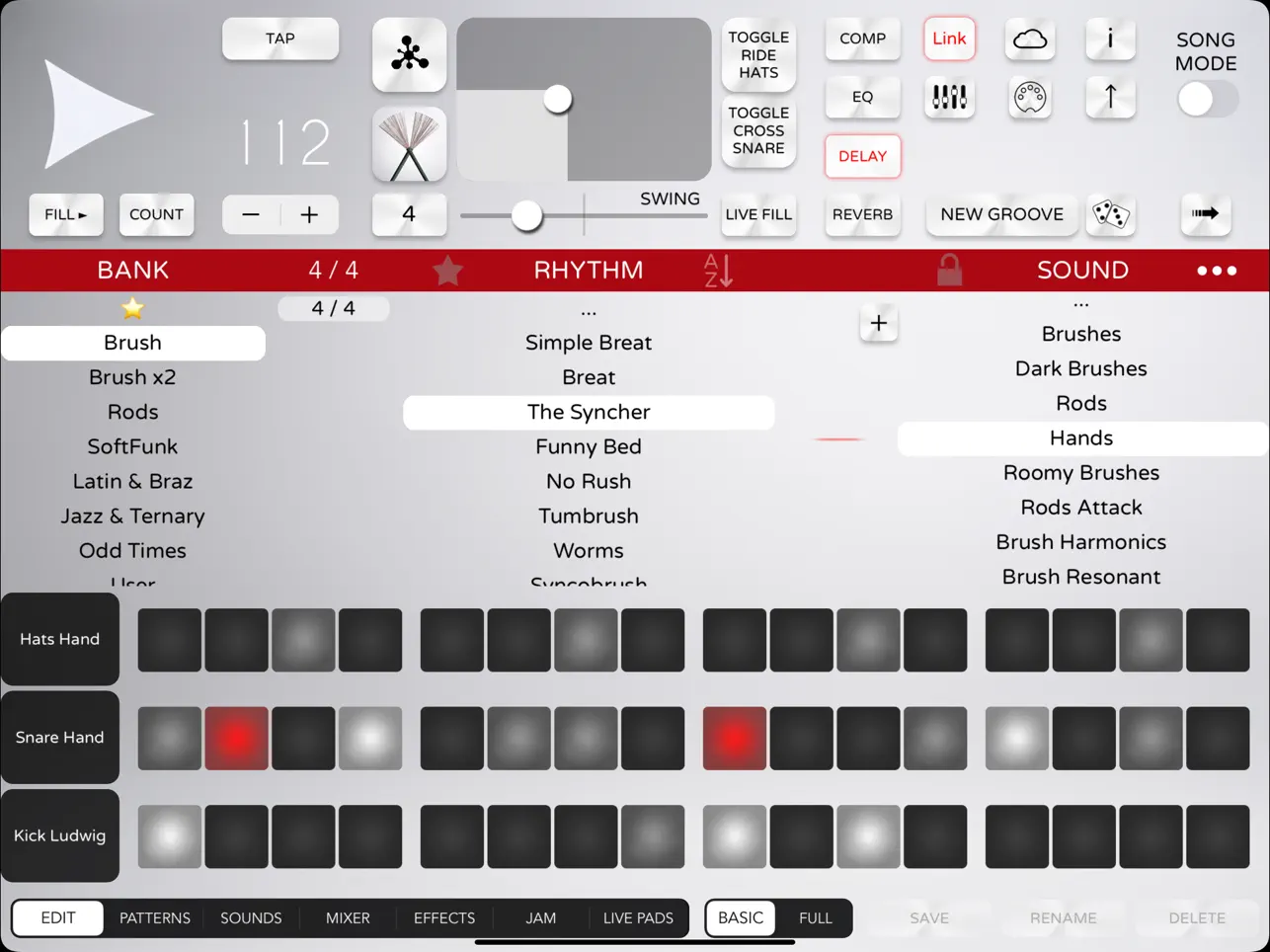1270x952 pixels.
Task: Select the FULL view mode
Action: click(x=815, y=917)
